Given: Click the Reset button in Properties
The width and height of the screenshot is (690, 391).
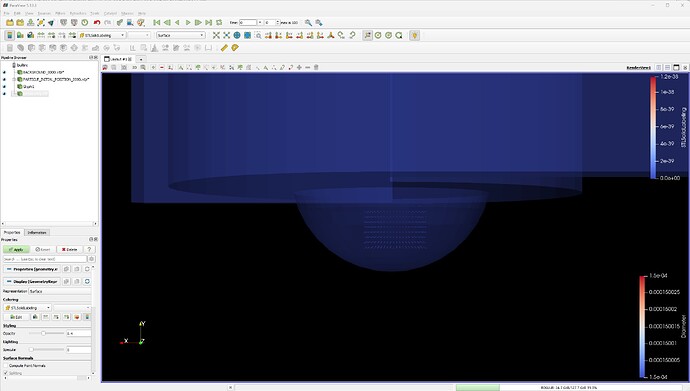Looking at the screenshot, I should point(43,249).
